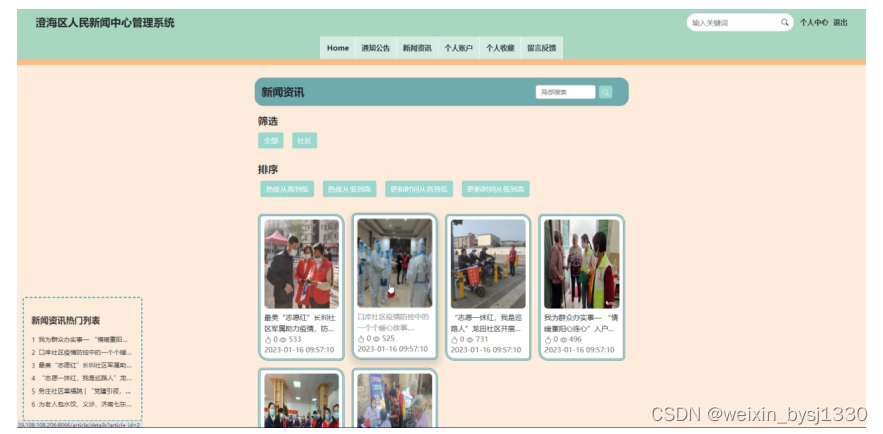Sort by 热度从高到低
The width and height of the screenshot is (883, 434).
(287, 189)
